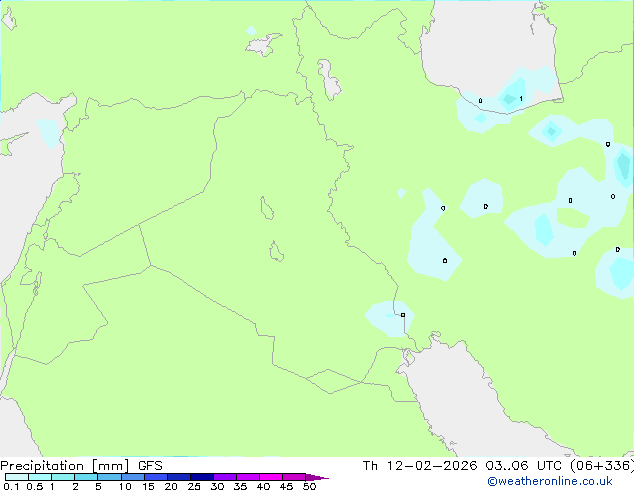Click the 'Precipitation [mm]' title text
Viewport: 634px width, 490px height.
[65, 466]
